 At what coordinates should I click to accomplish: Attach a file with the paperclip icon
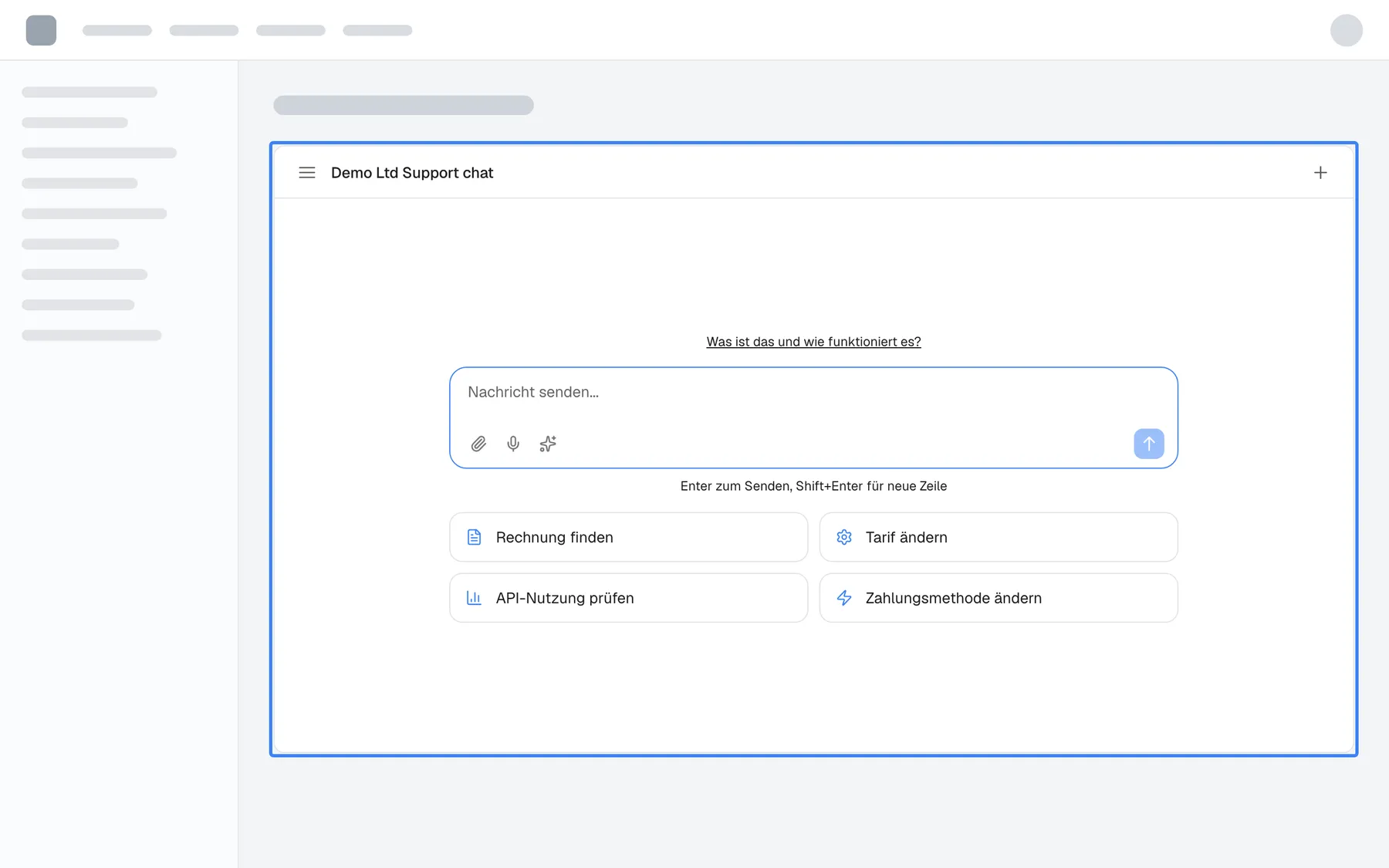point(478,444)
